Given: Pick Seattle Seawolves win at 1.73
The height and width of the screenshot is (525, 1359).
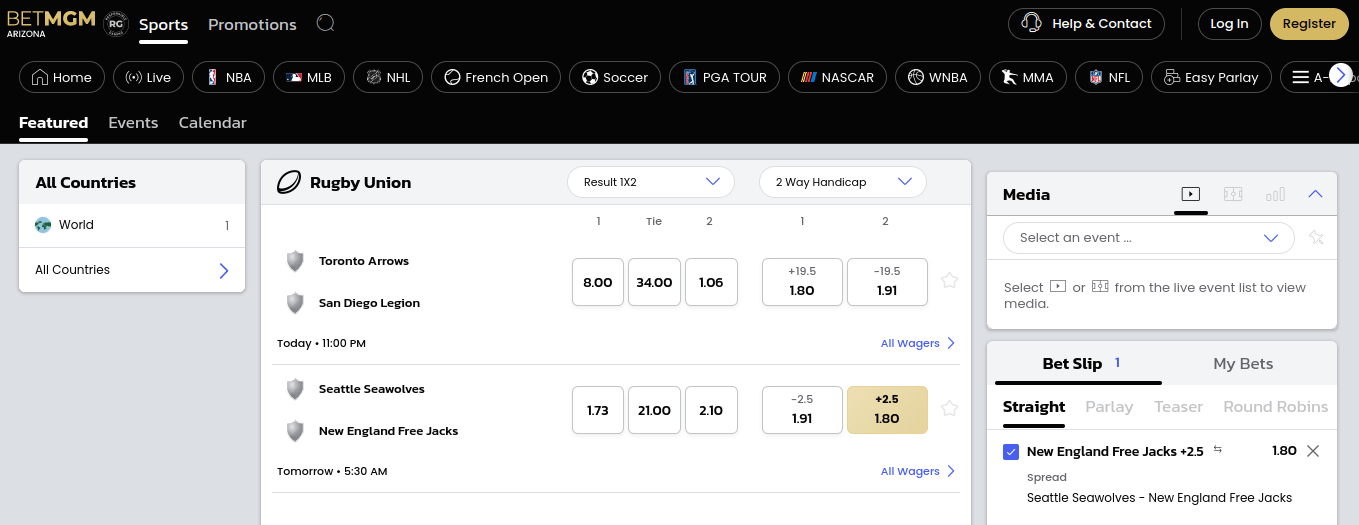Looking at the screenshot, I should click(598, 410).
